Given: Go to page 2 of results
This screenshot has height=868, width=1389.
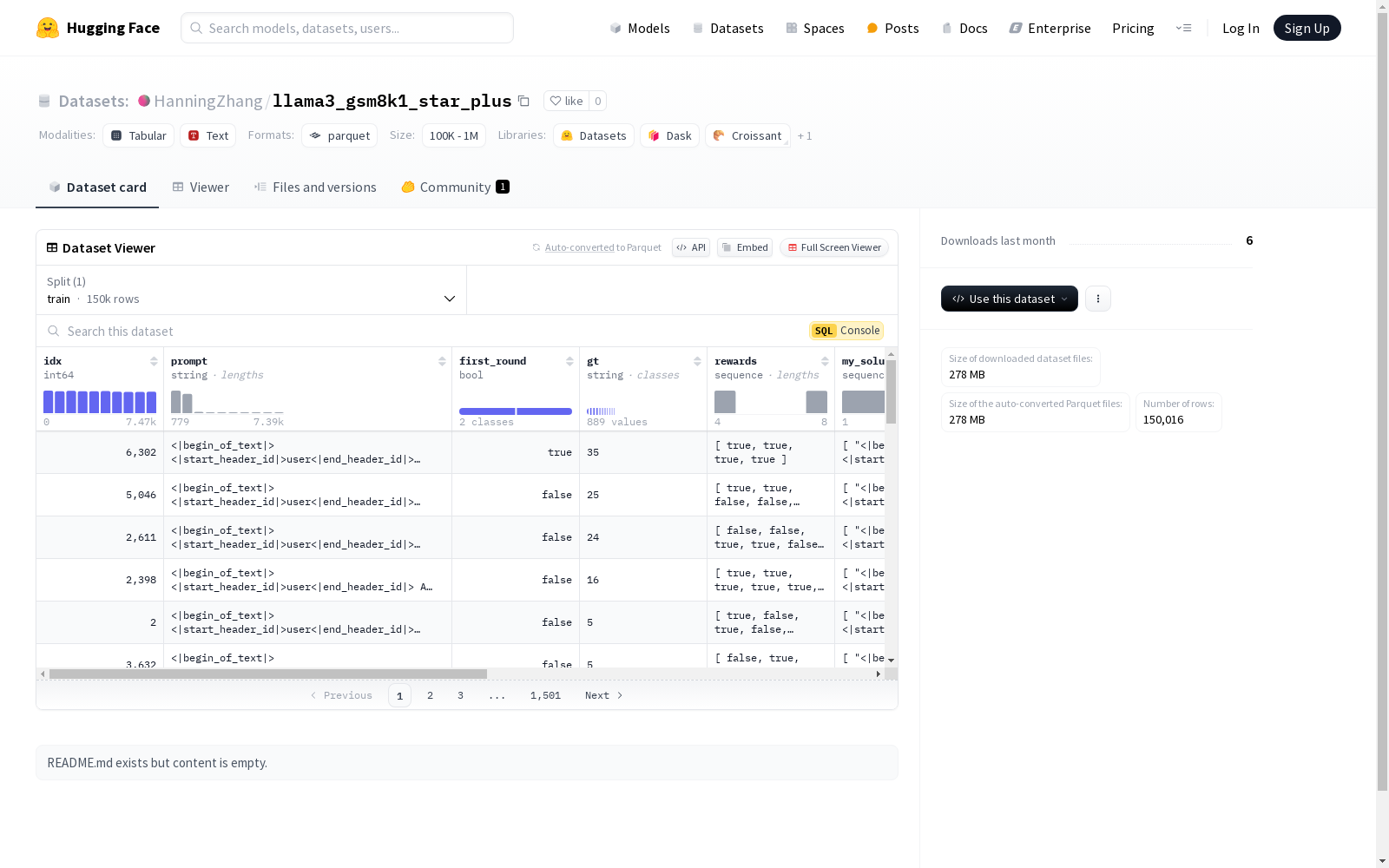Looking at the screenshot, I should click(x=430, y=695).
